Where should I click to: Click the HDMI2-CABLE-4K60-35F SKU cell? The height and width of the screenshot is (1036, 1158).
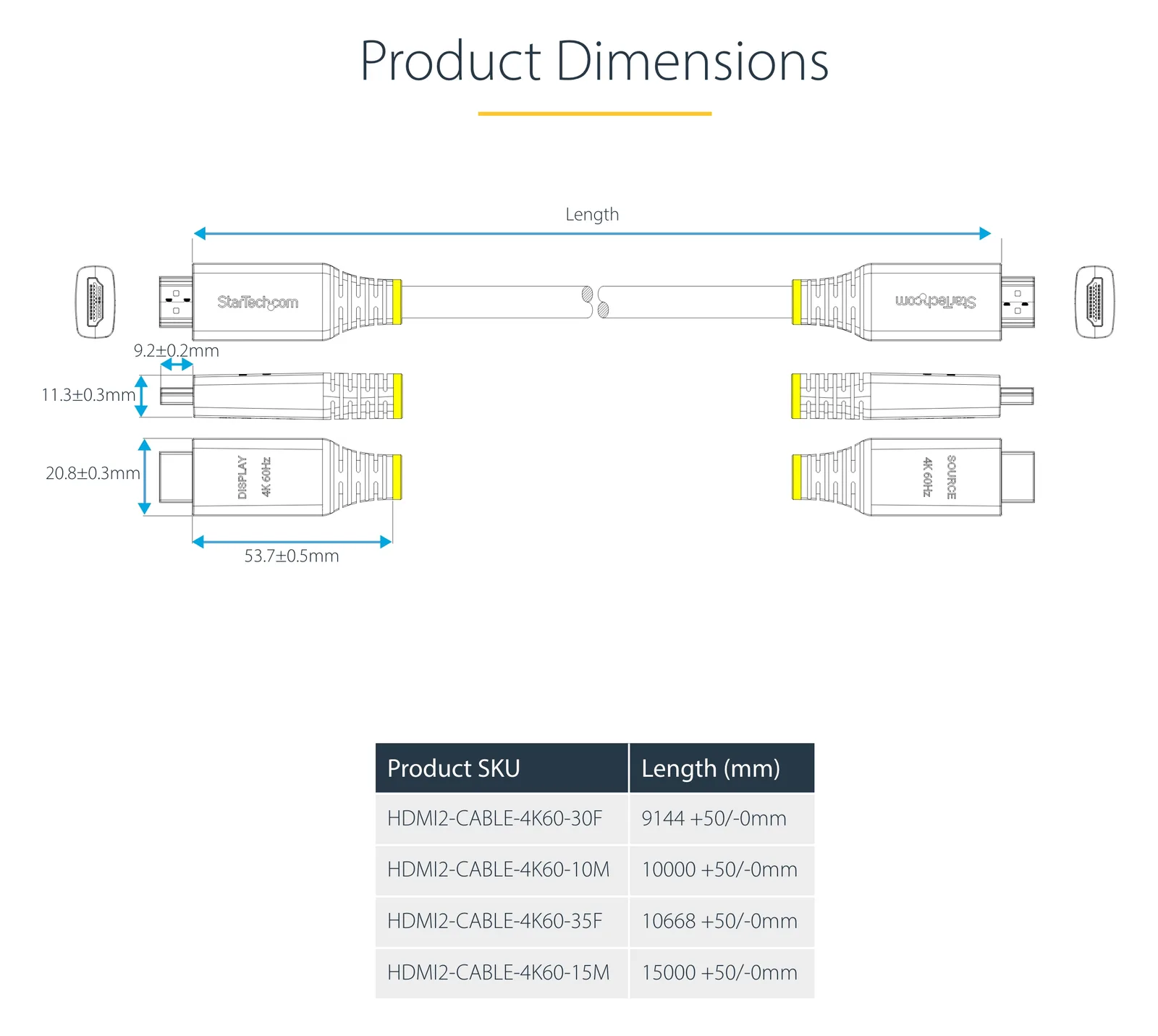click(502, 922)
